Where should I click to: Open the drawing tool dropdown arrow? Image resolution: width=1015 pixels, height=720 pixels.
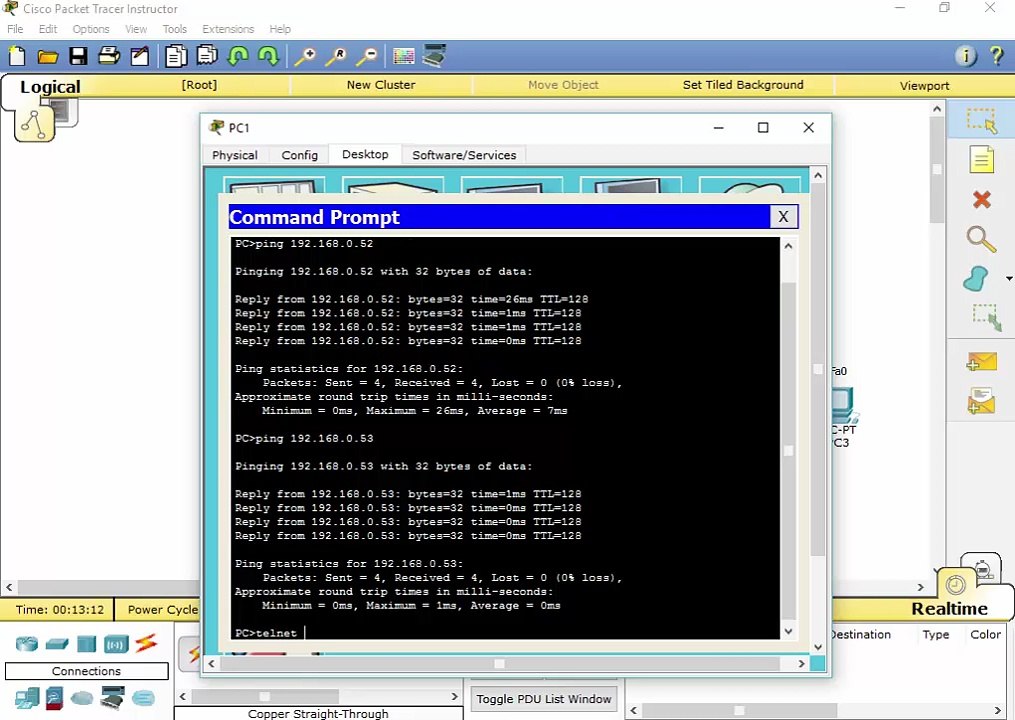[1009, 279]
